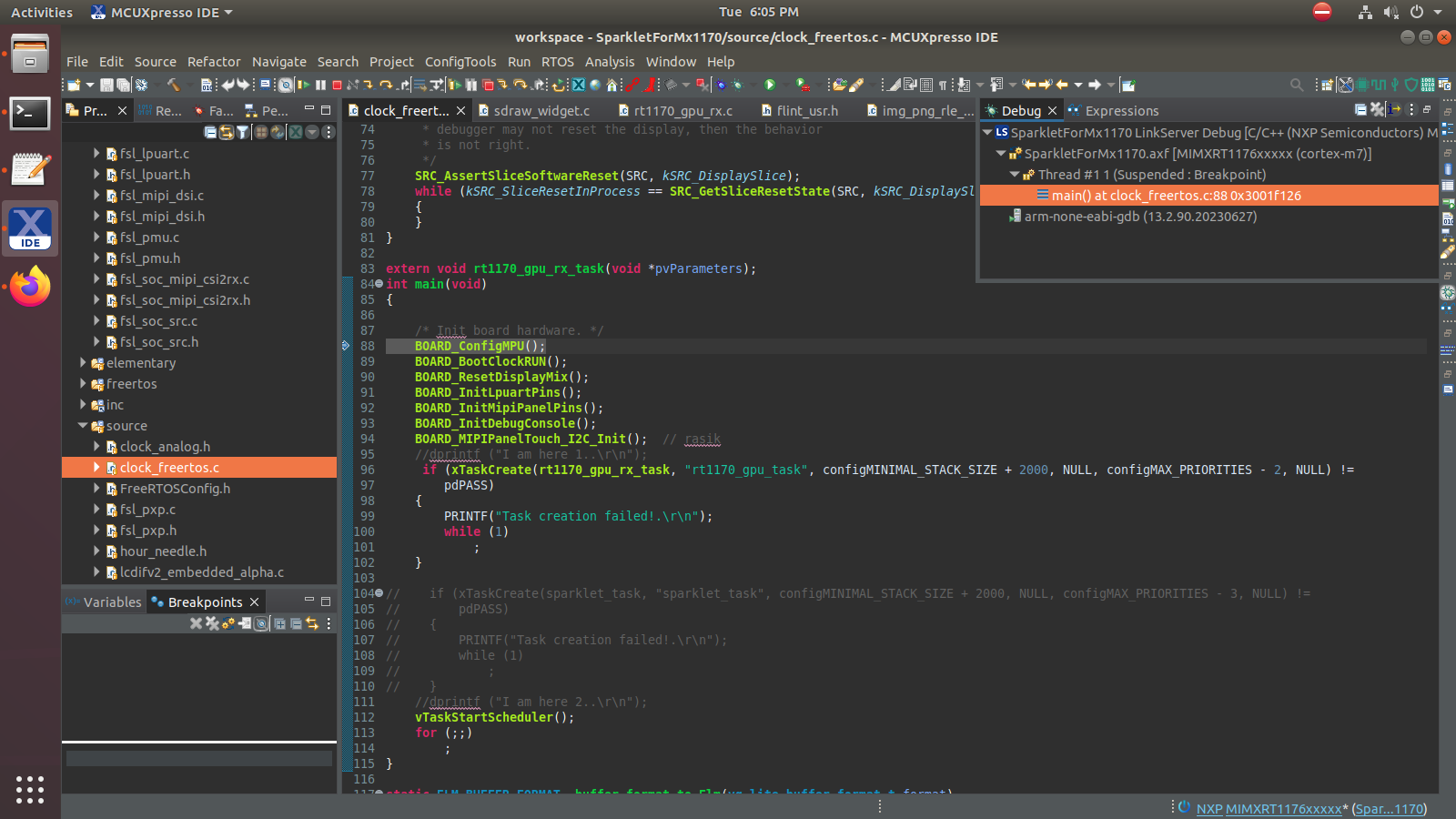
Task: Collapse Thread #1 node in Debug view
Action: [x=1015, y=175]
